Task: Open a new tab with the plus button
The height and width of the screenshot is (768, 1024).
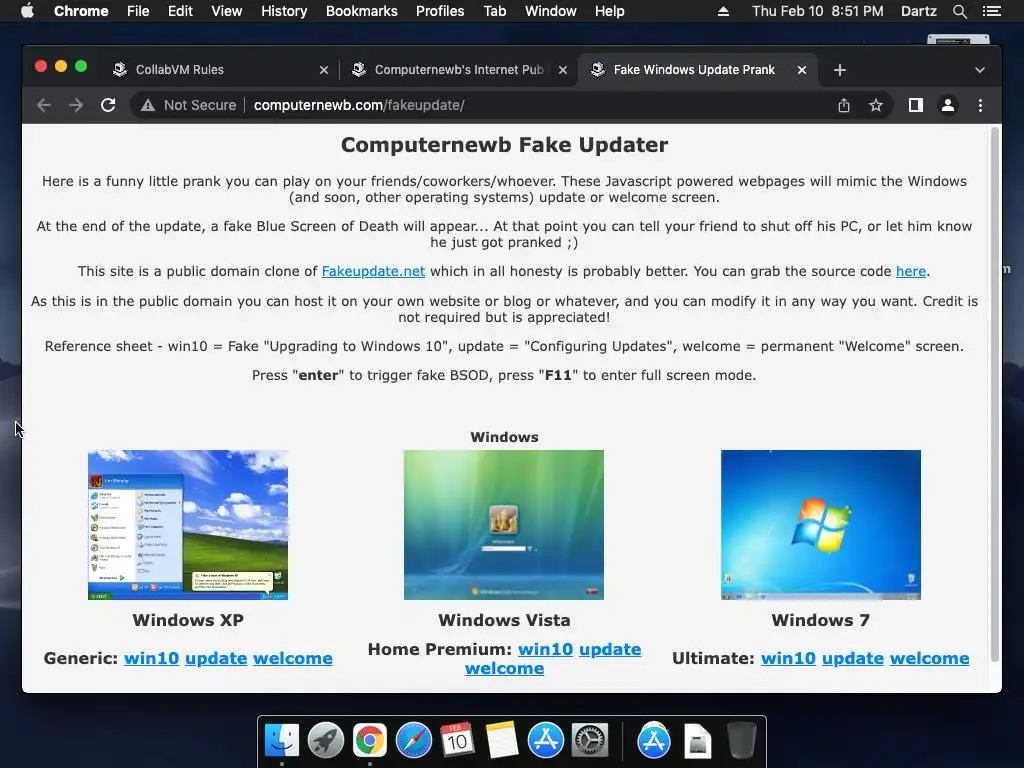Action: (x=840, y=70)
